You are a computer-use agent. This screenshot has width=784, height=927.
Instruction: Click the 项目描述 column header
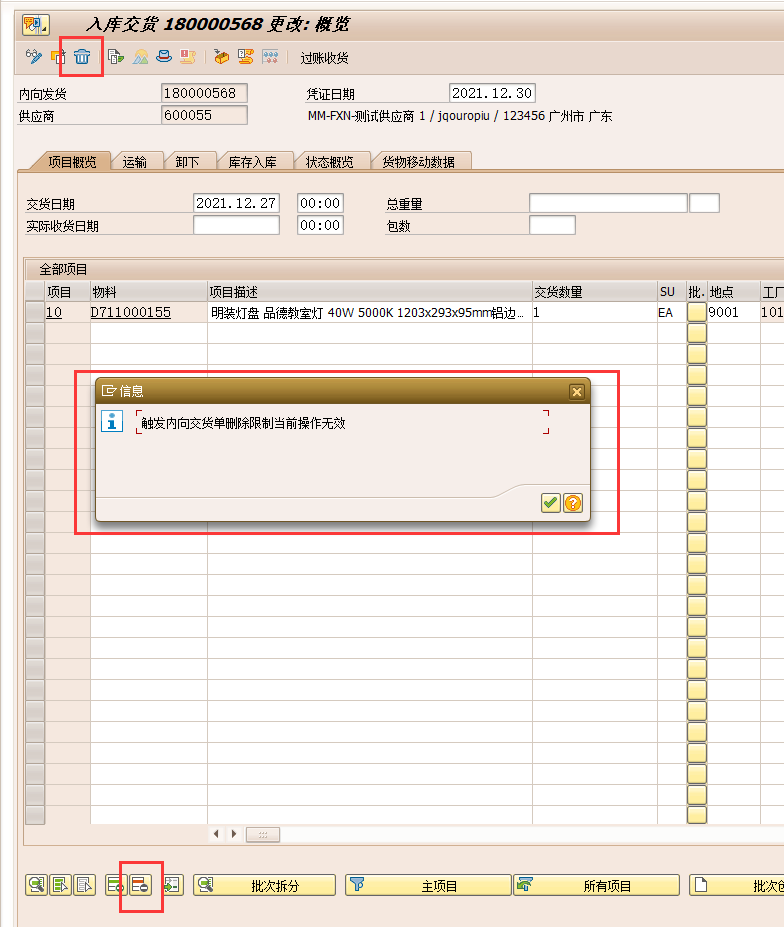pyautogui.click(x=370, y=291)
